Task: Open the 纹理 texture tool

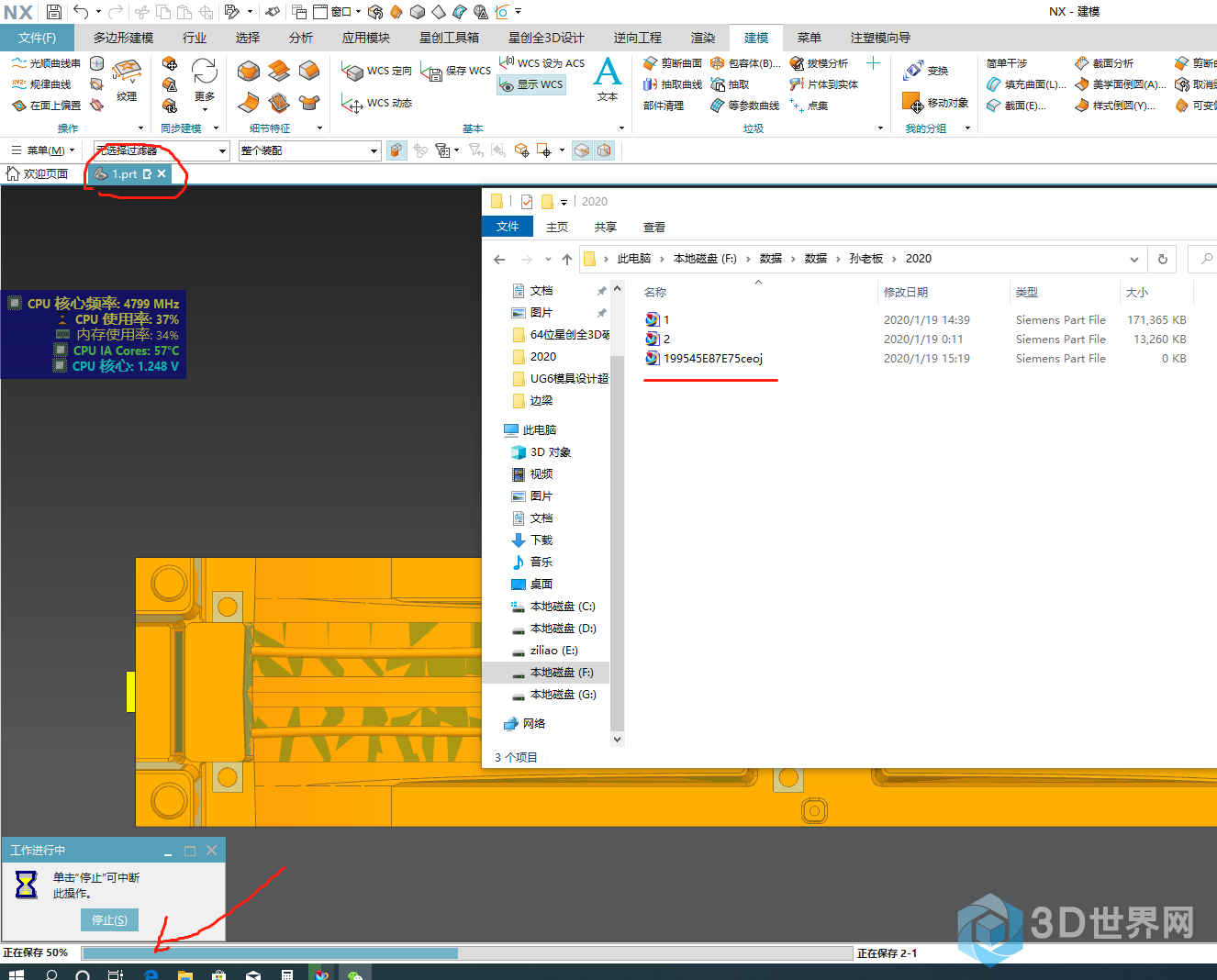Action: click(127, 79)
